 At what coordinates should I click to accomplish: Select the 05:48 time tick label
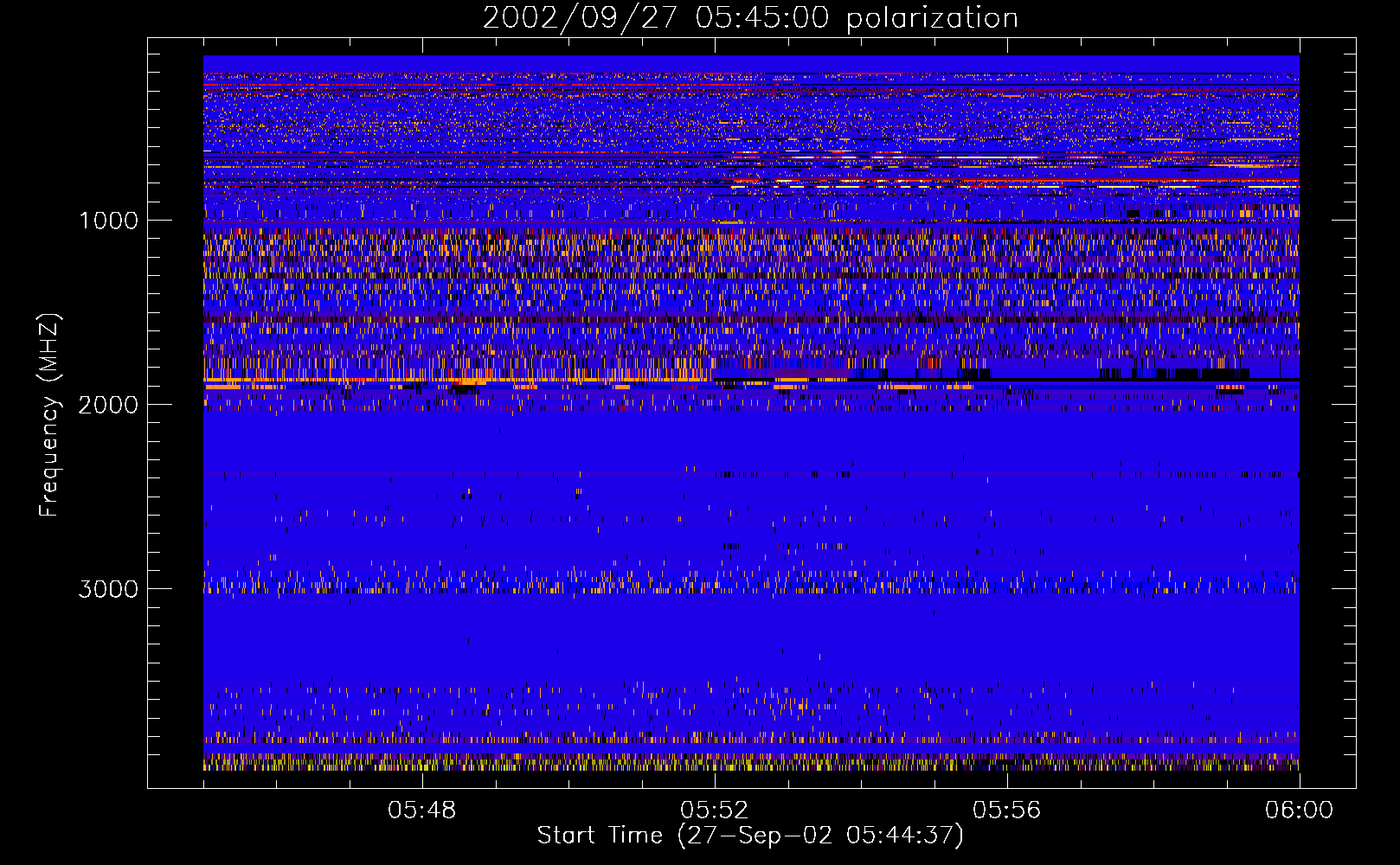click(422, 811)
